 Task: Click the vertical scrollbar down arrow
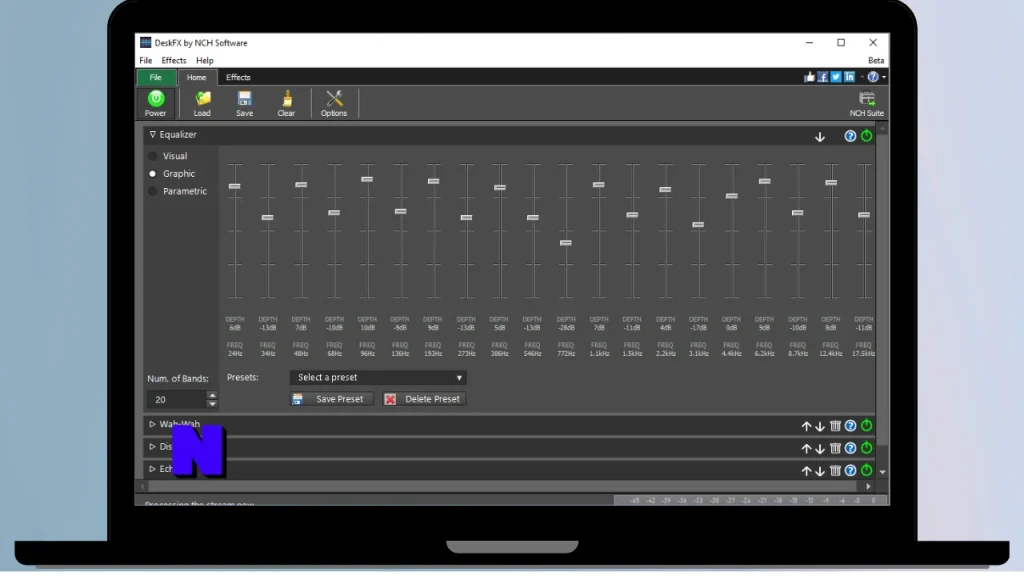882,472
